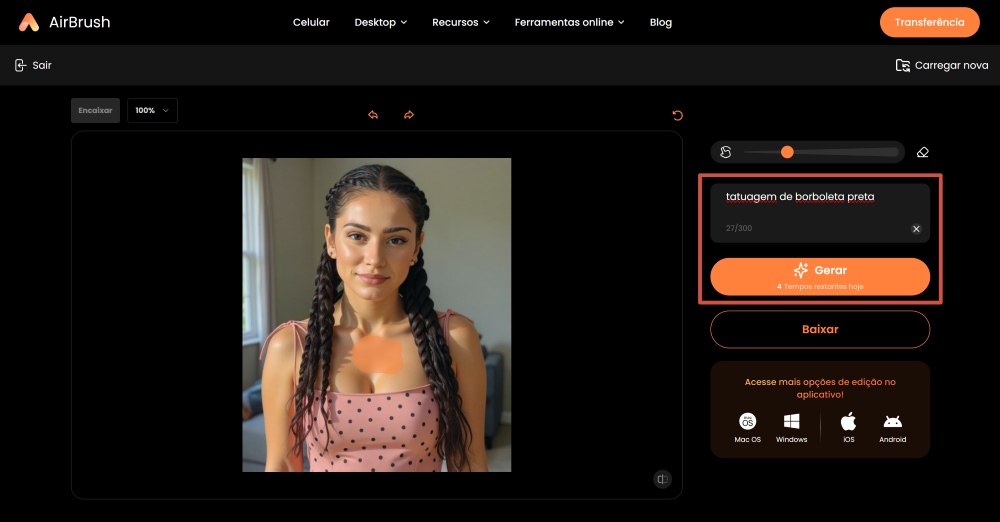Click the redo arrow above canvas
Image resolution: width=1000 pixels, height=522 pixels.
(x=409, y=115)
